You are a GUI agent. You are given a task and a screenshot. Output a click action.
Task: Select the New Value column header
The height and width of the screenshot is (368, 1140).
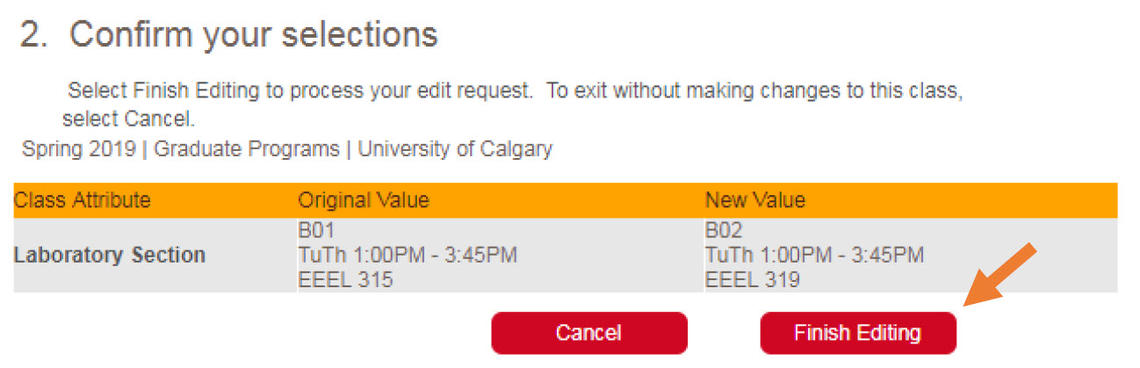755,200
